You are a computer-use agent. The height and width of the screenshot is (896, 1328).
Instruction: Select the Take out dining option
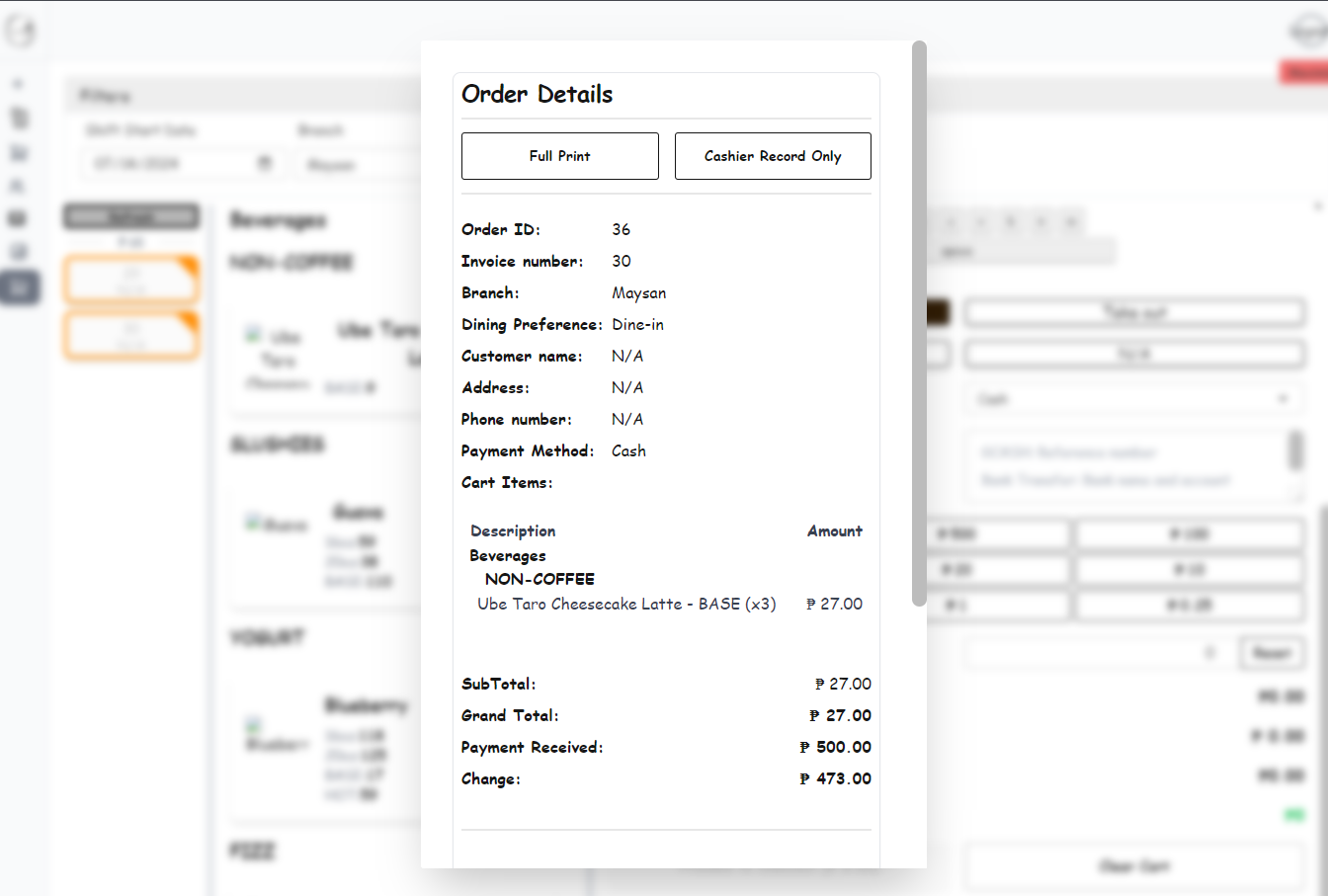click(1133, 313)
